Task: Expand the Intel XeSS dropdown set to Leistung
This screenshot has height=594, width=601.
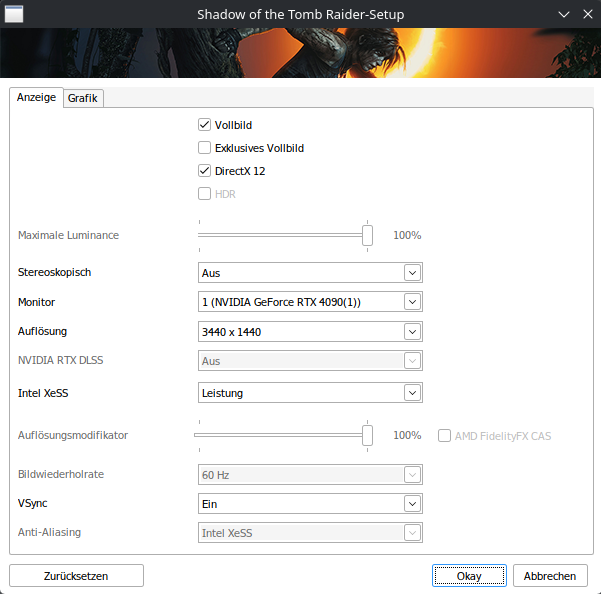Action: click(310, 393)
